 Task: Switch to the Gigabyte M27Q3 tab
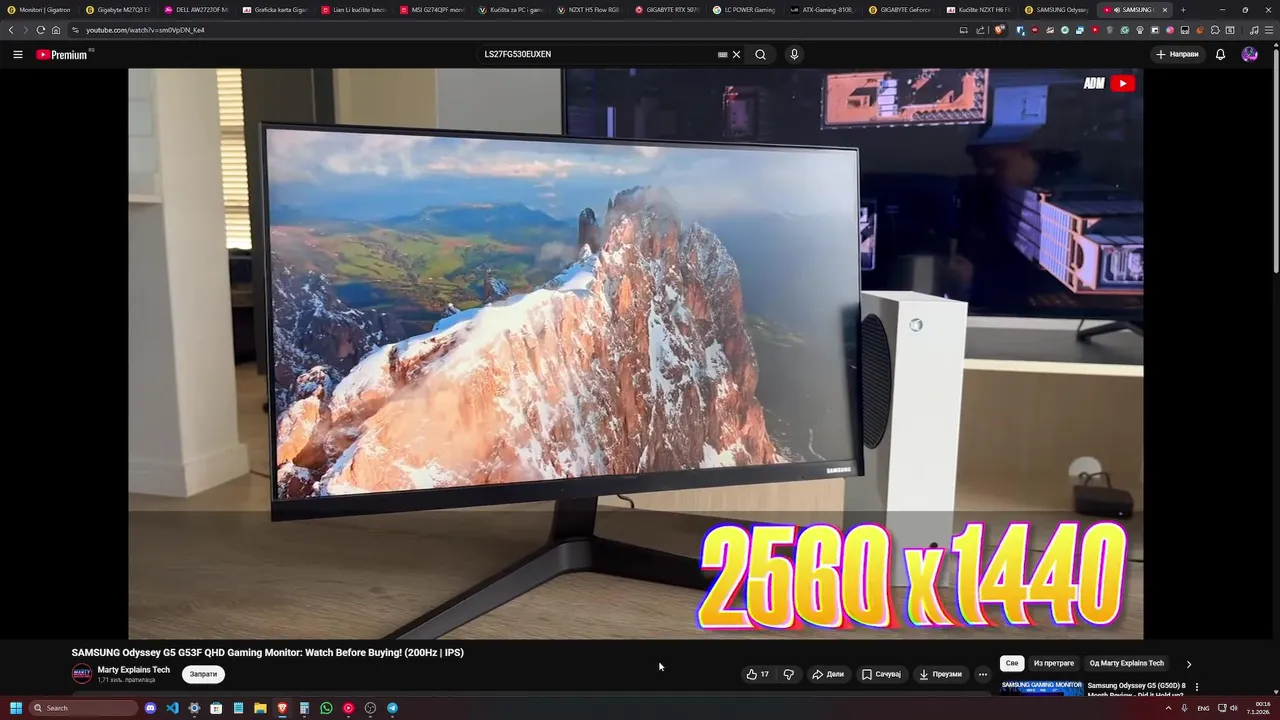click(x=118, y=9)
